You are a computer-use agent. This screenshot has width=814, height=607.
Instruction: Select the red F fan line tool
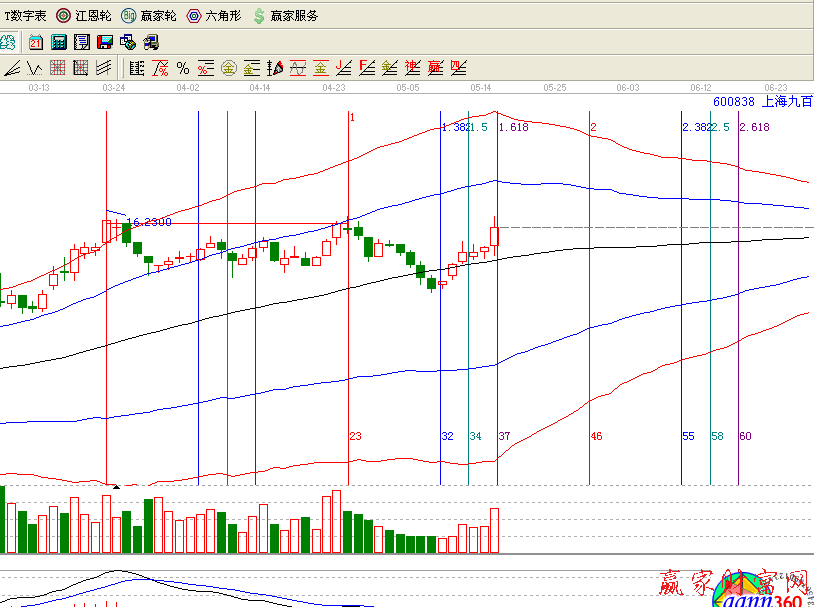point(366,68)
